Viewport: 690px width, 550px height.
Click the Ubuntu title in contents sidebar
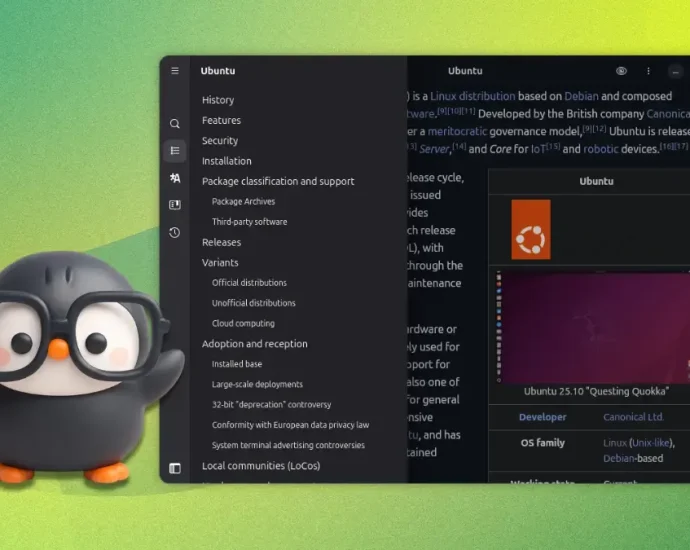pyautogui.click(x=218, y=71)
